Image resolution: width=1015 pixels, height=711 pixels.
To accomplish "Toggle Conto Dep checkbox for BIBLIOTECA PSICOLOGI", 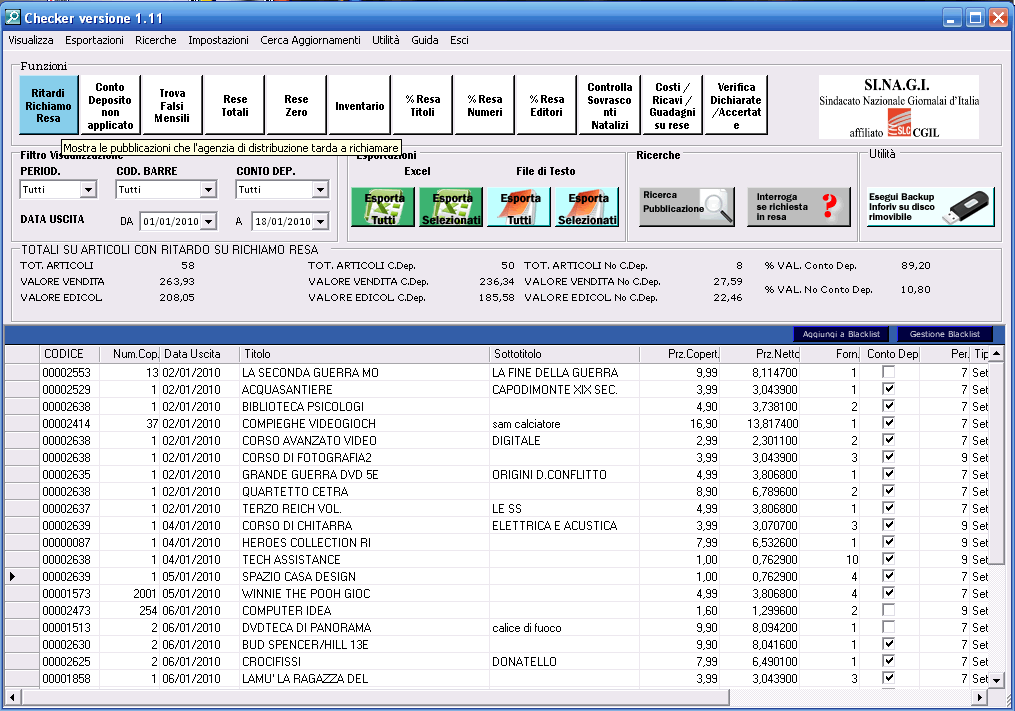I will pyautogui.click(x=889, y=406).
